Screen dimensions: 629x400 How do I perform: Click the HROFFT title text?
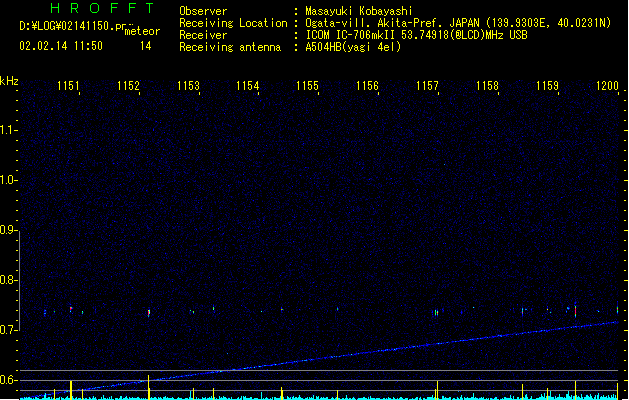[102, 8]
